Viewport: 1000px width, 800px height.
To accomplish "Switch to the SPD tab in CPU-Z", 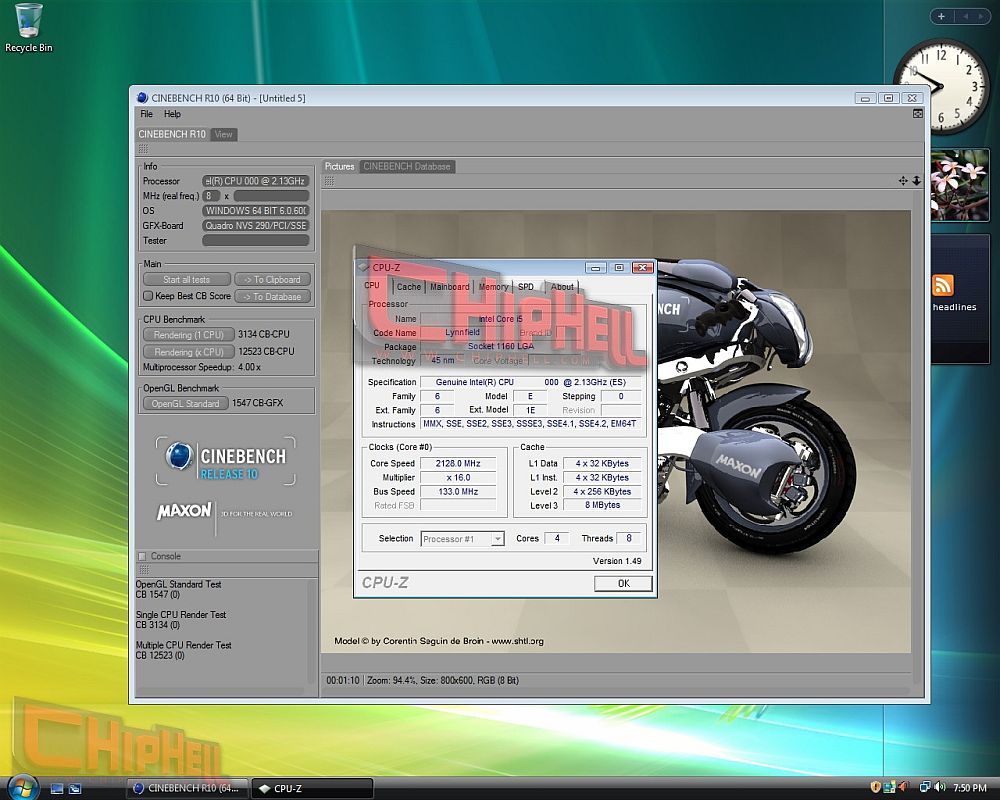I will pyautogui.click(x=526, y=287).
